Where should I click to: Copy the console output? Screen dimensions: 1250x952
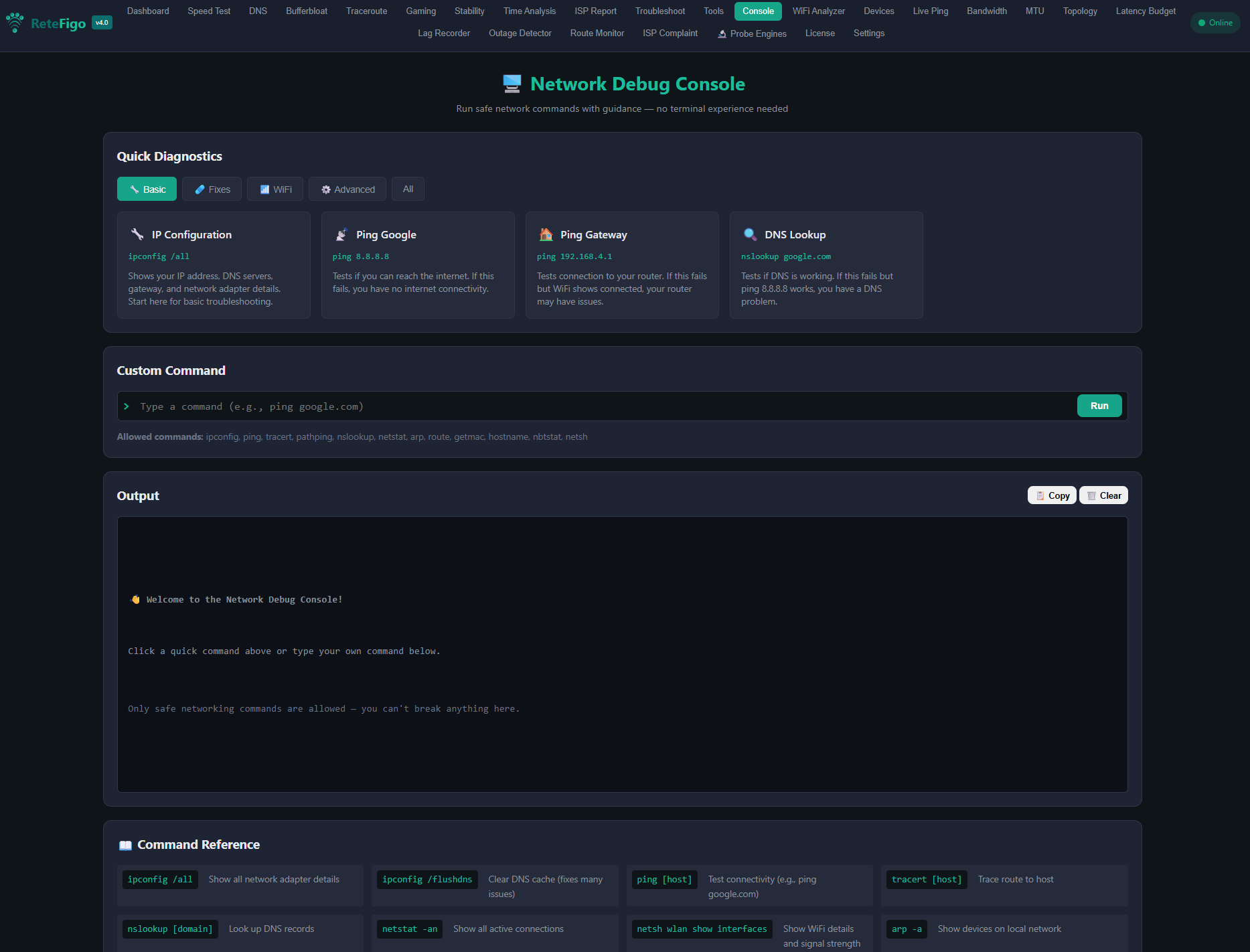point(1051,495)
